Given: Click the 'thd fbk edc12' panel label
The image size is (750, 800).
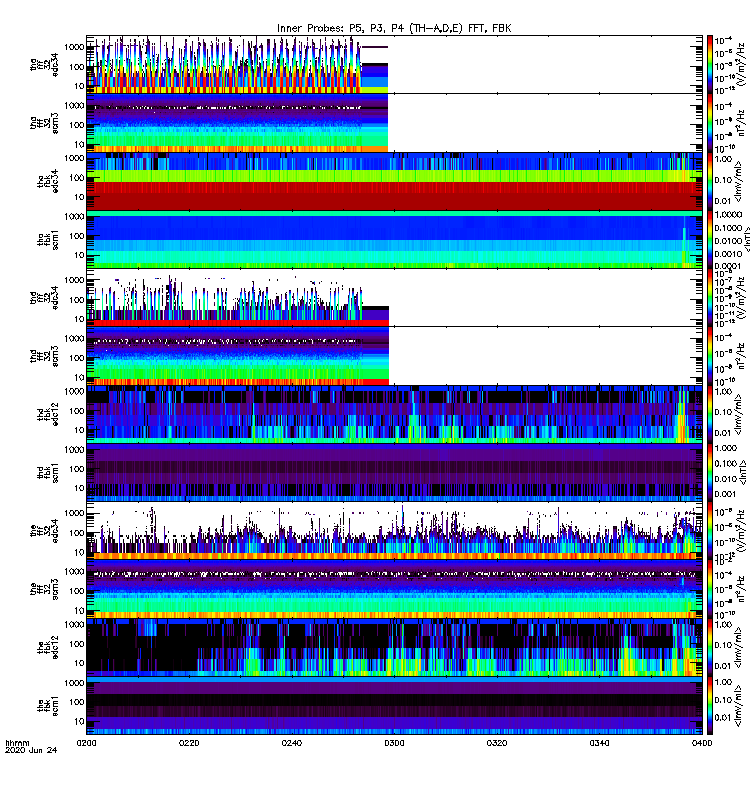Looking at the screenshot, I should [x=48, y=414].
